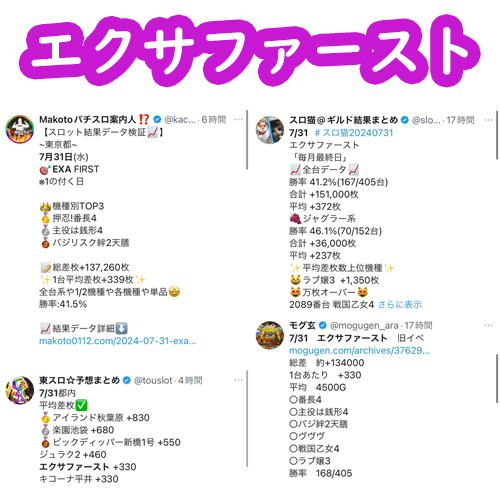500x491 pixels.
Task: Open @touslot user handle
Action: pyautogui.click(x=153, y=380)
